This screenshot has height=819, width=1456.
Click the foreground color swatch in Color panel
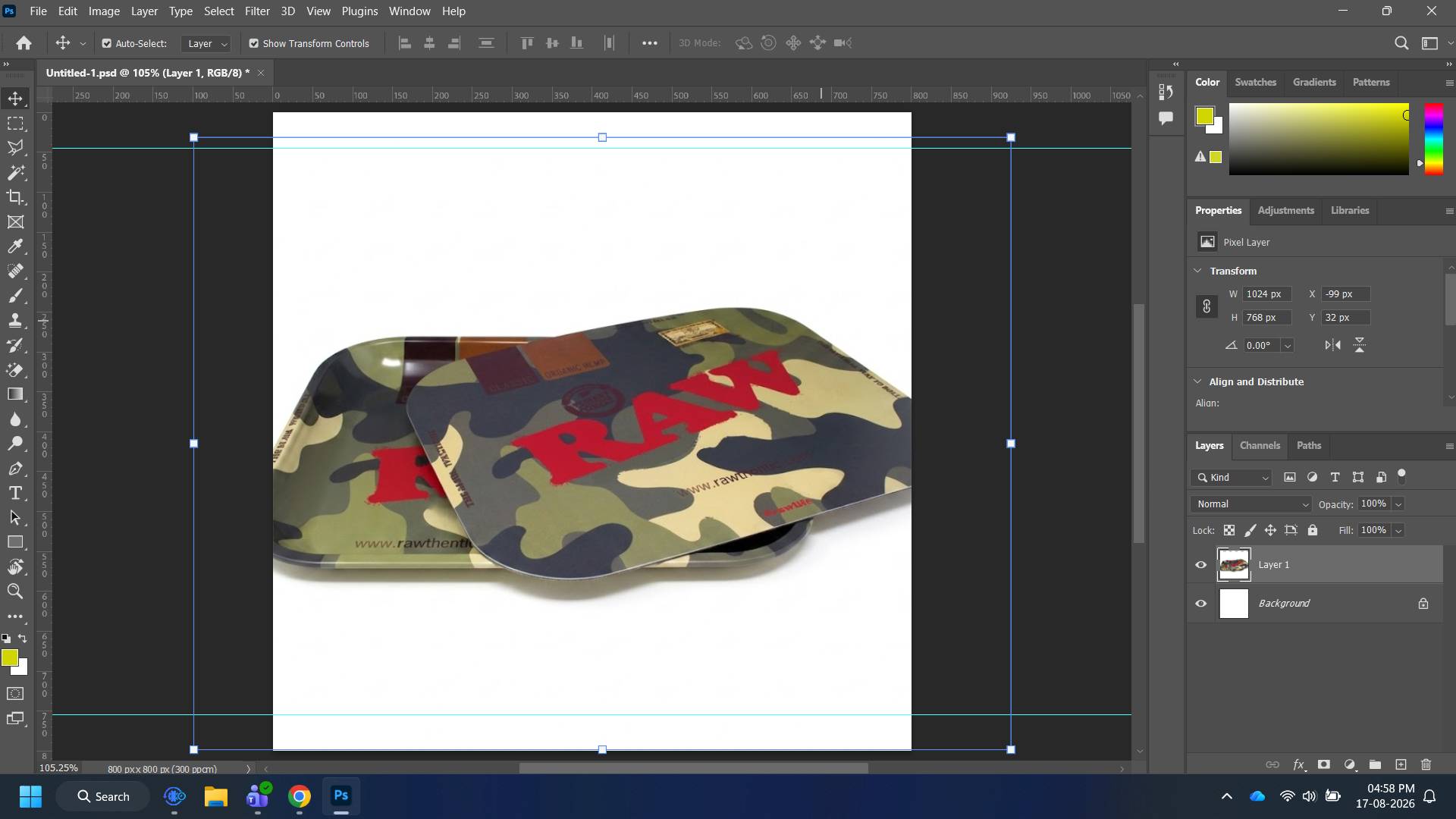pos(1204,115)
